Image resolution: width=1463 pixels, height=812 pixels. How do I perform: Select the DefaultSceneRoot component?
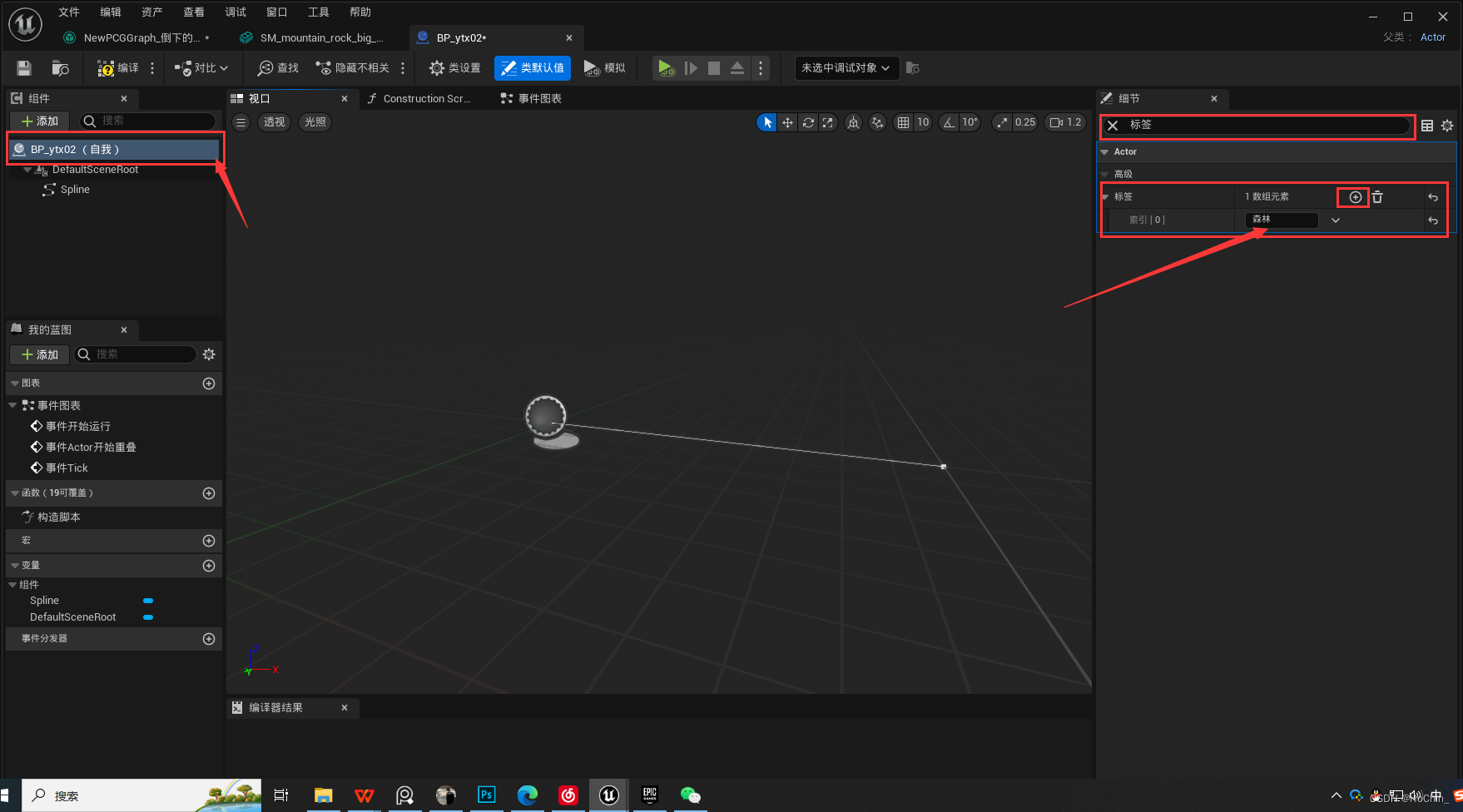(95, 170)
